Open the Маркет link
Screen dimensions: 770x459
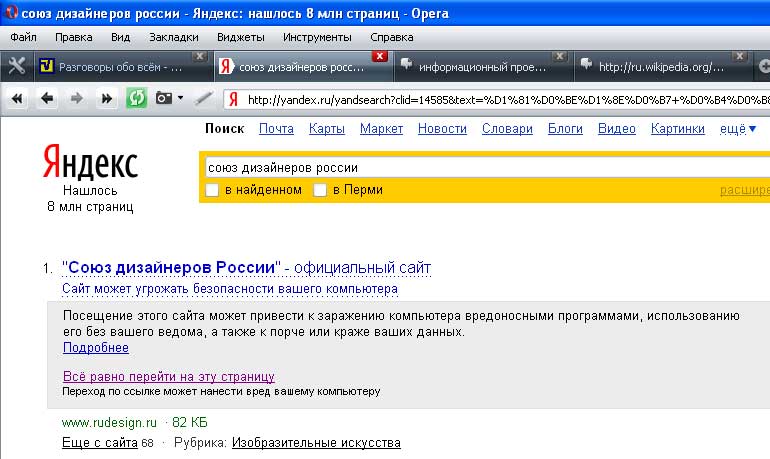point(381,129)
